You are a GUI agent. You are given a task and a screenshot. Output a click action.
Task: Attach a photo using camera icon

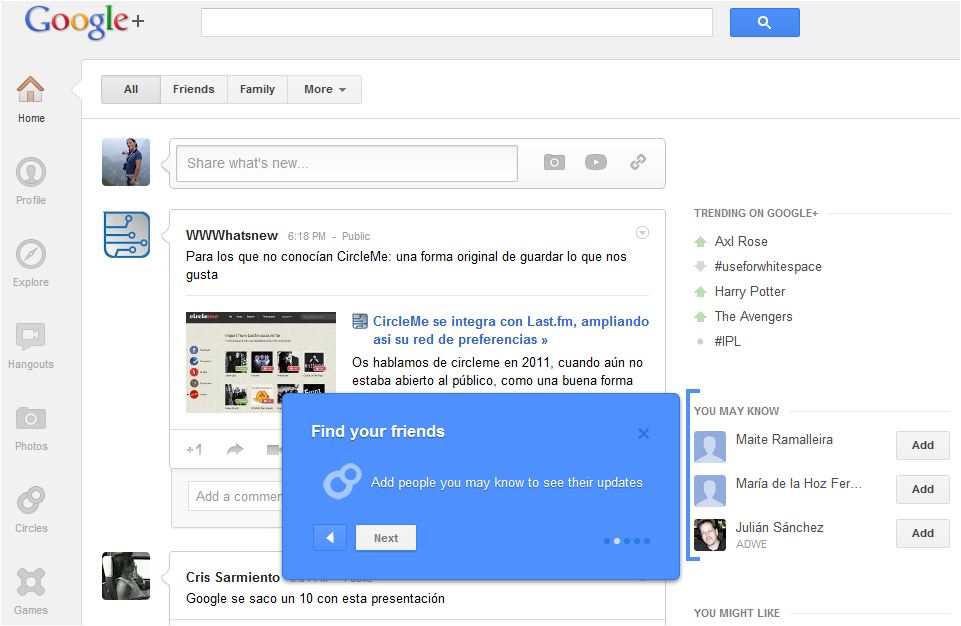[554, 162]
